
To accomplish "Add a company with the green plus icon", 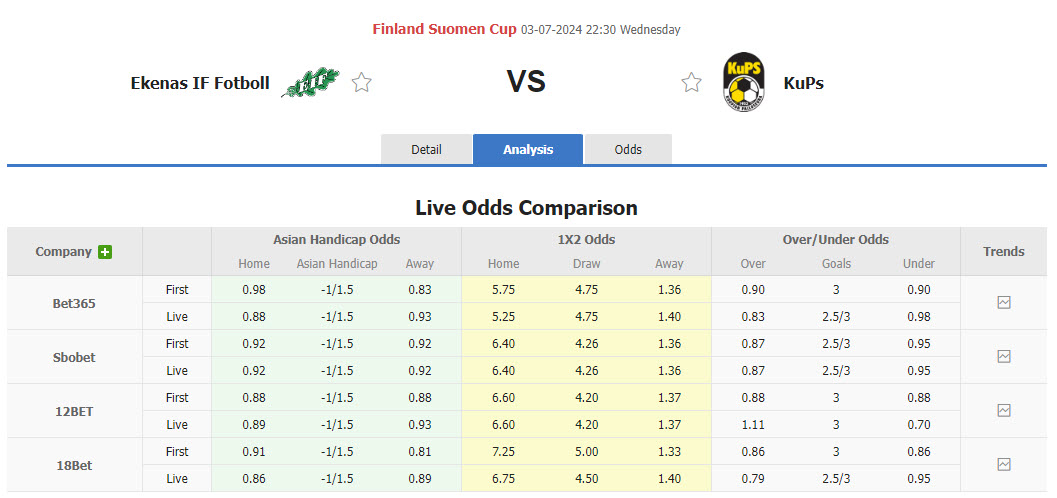I will [x=104, y=252].
